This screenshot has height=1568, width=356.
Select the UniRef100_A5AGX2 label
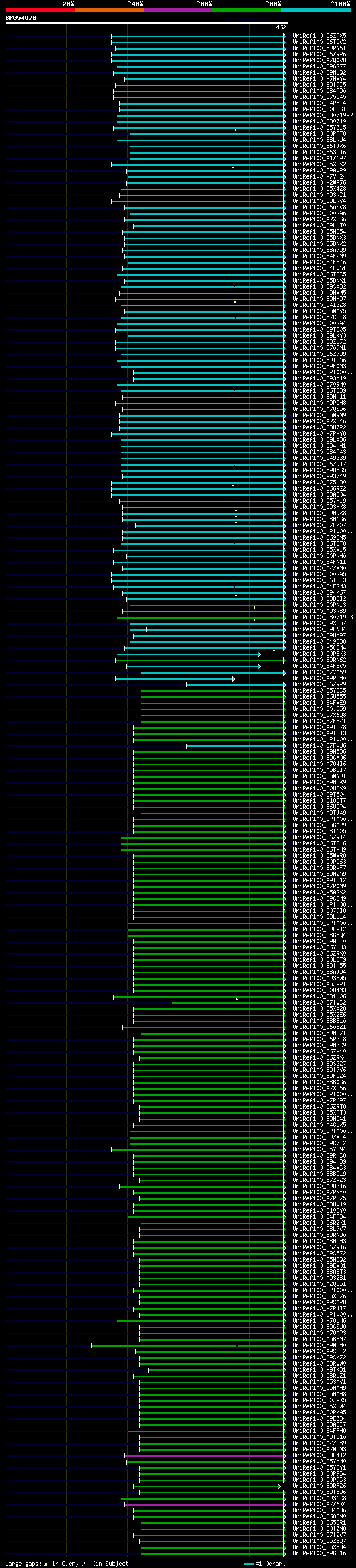(x=319, y=892)
